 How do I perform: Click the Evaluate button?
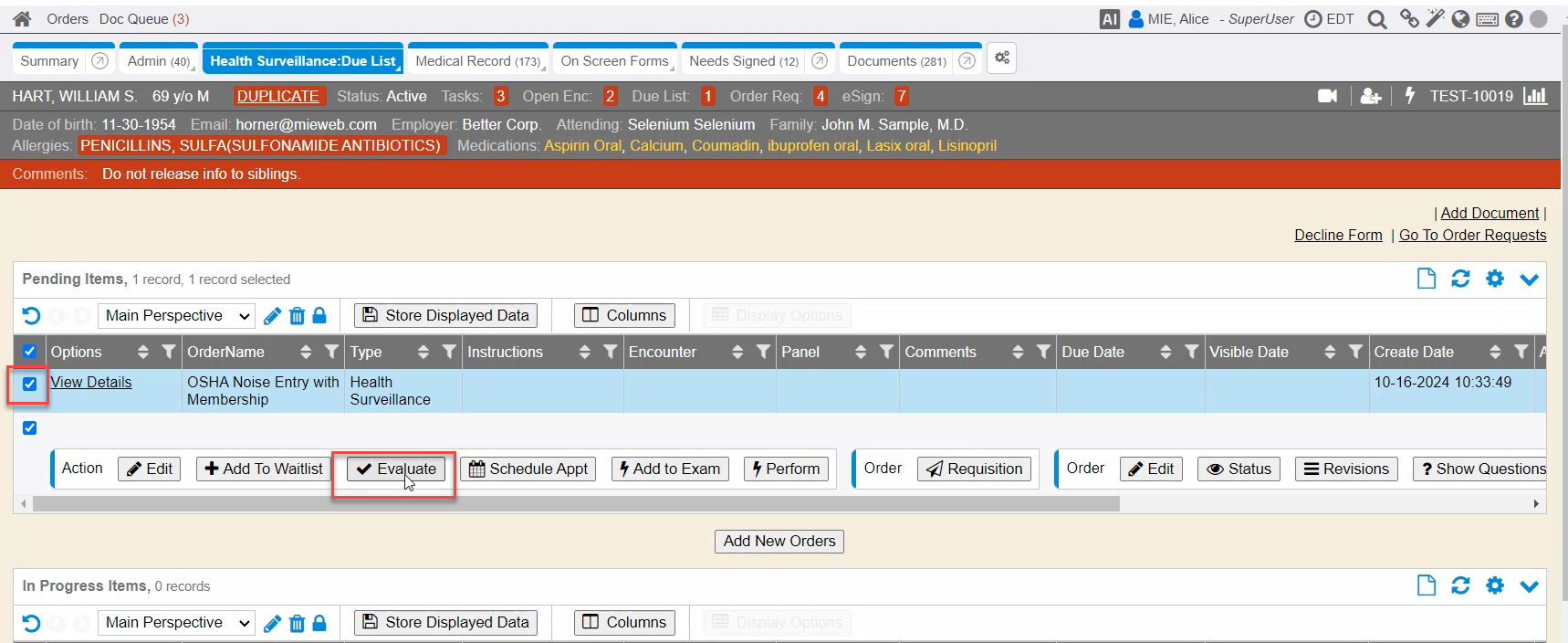point(396,469)
